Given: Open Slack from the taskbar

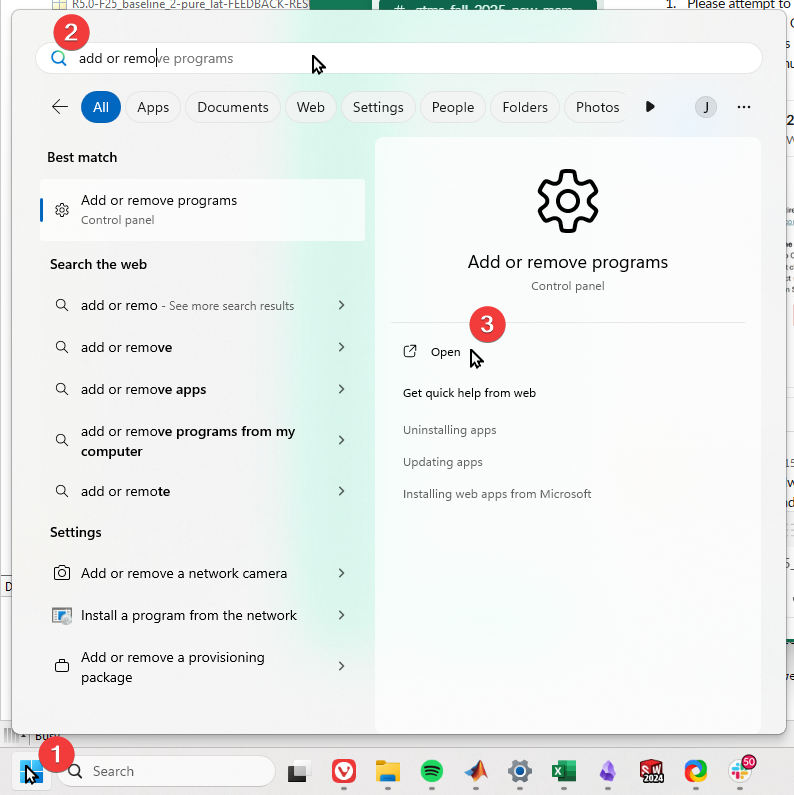Looking at the screenshot, I should tap(741, 771).
